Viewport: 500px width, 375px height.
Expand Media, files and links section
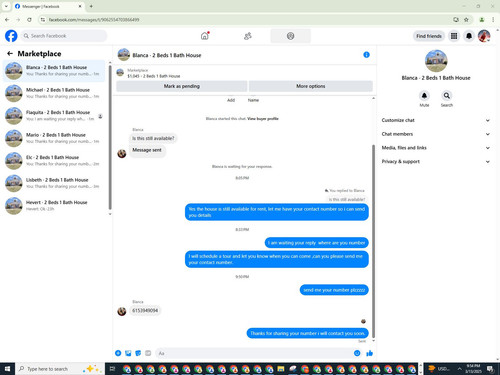tap(436, 148)
